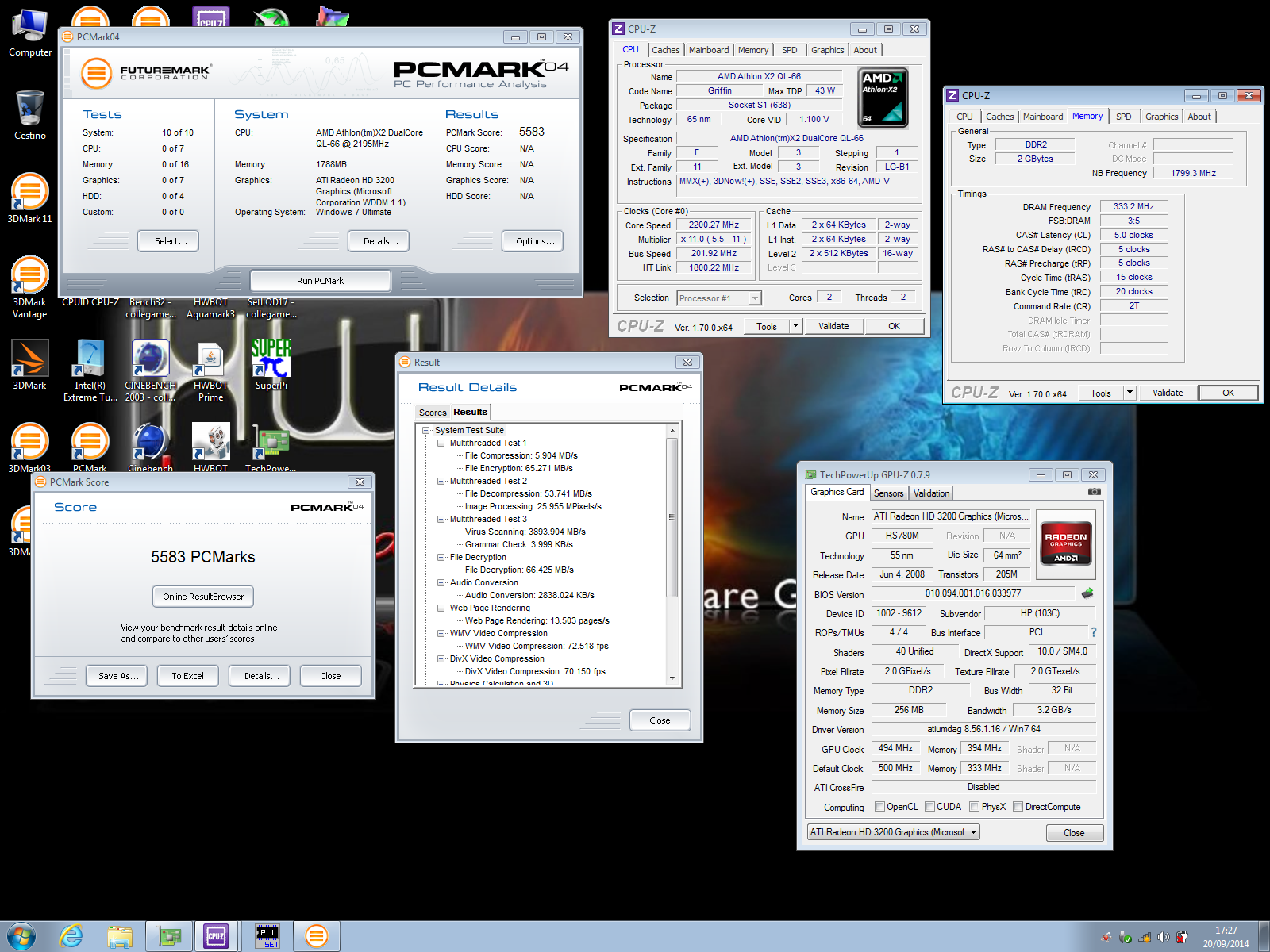Select File Compression: 5.904 MB/s row
1270x952 pixels.
pos(521,455)
